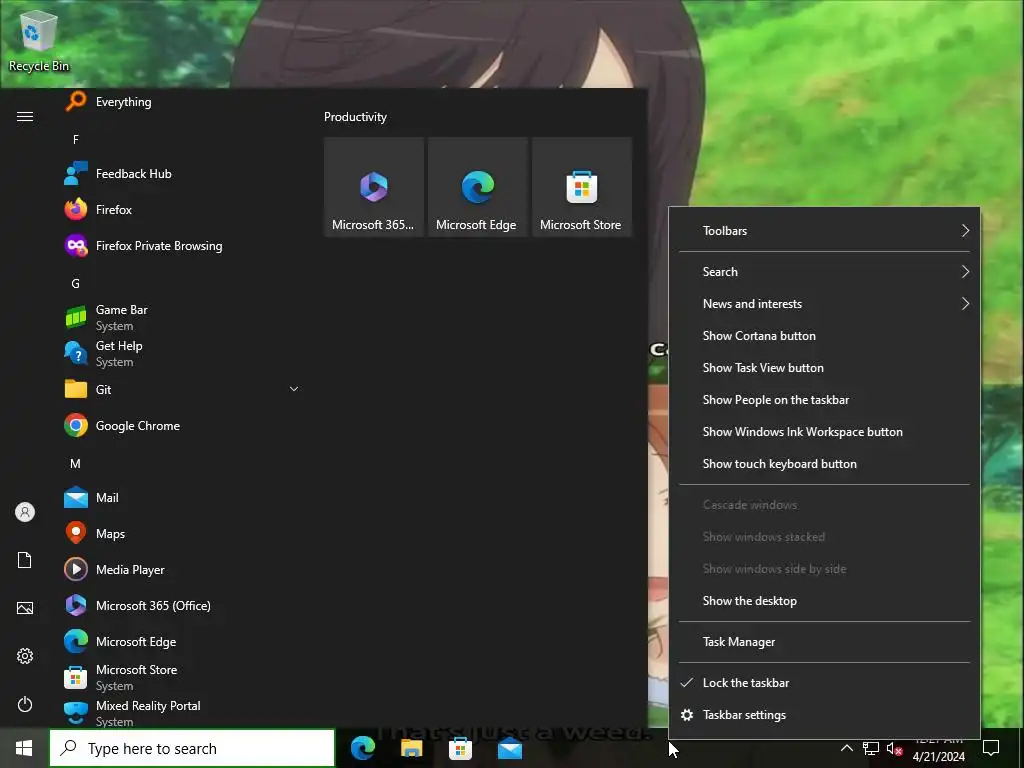
Task: Toggle Show Task View button option
Action: click(824, 368)
